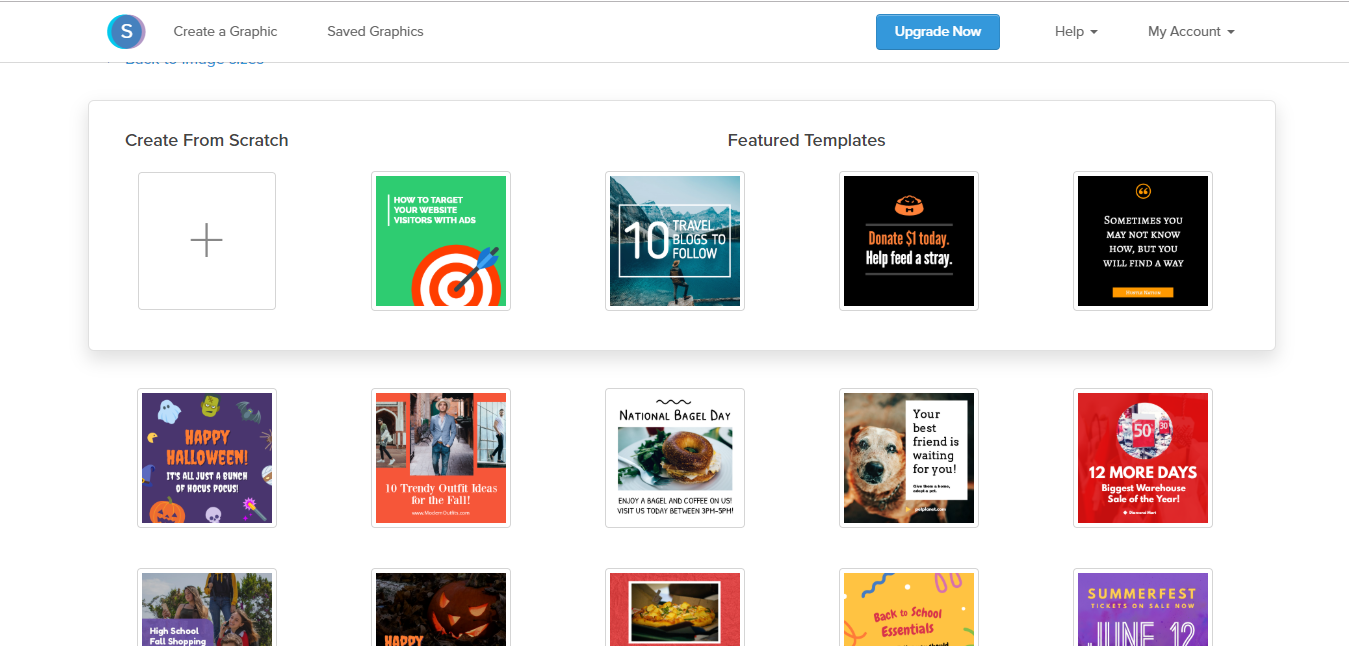Image resolution: width=1349 pixels, height=646 pixels.
Task: Select the High School Fall Shopping template
Action: (207, 607)
